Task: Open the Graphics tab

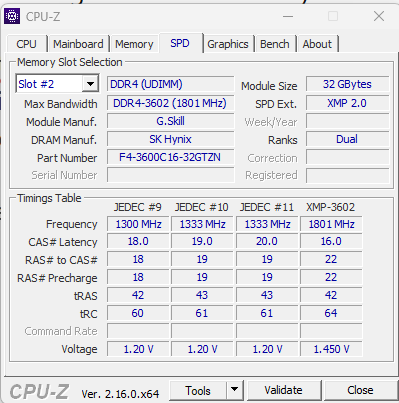Action: point(228,44)
